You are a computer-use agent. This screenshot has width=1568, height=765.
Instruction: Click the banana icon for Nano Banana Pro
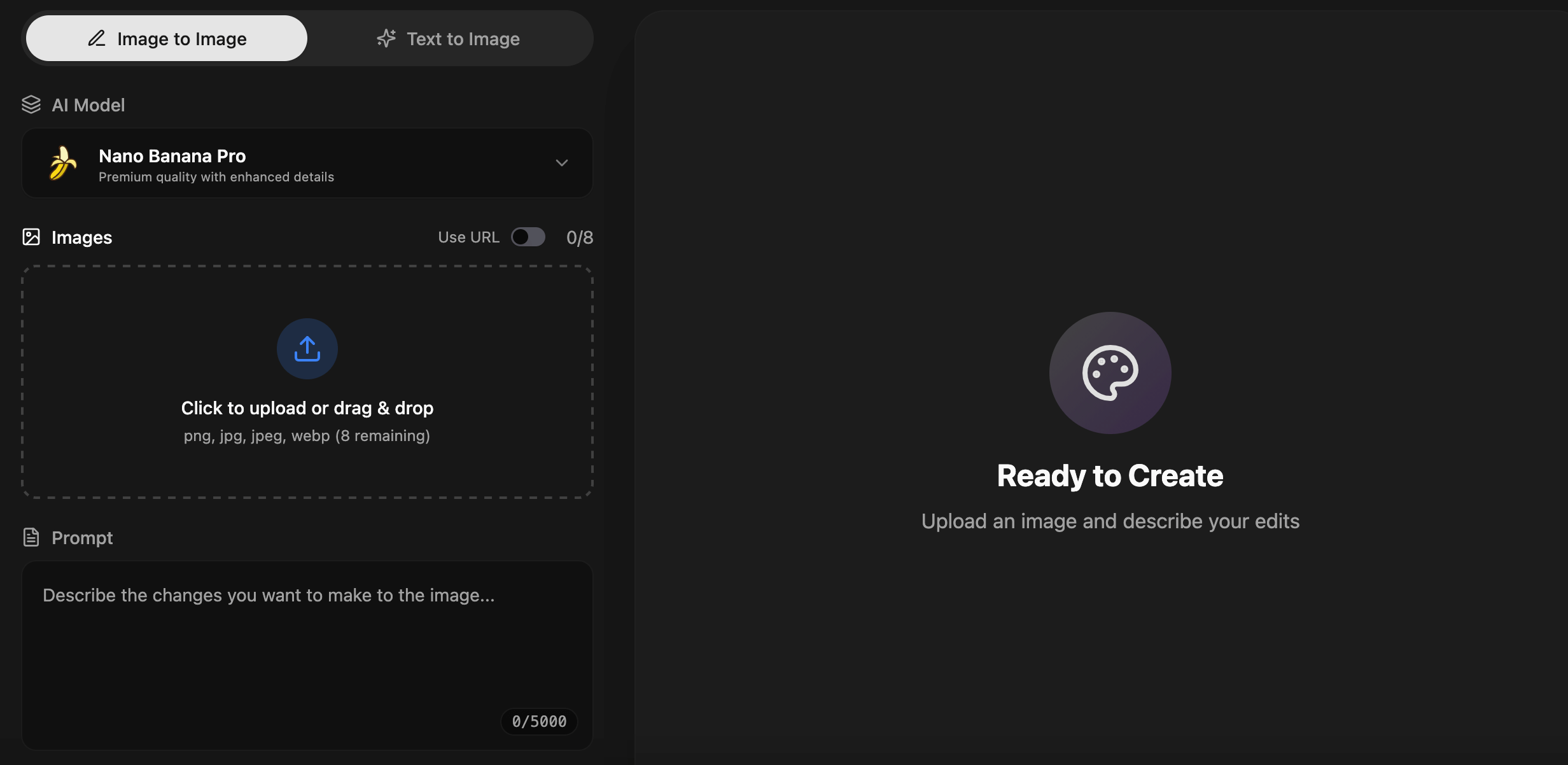coord(62,163)
